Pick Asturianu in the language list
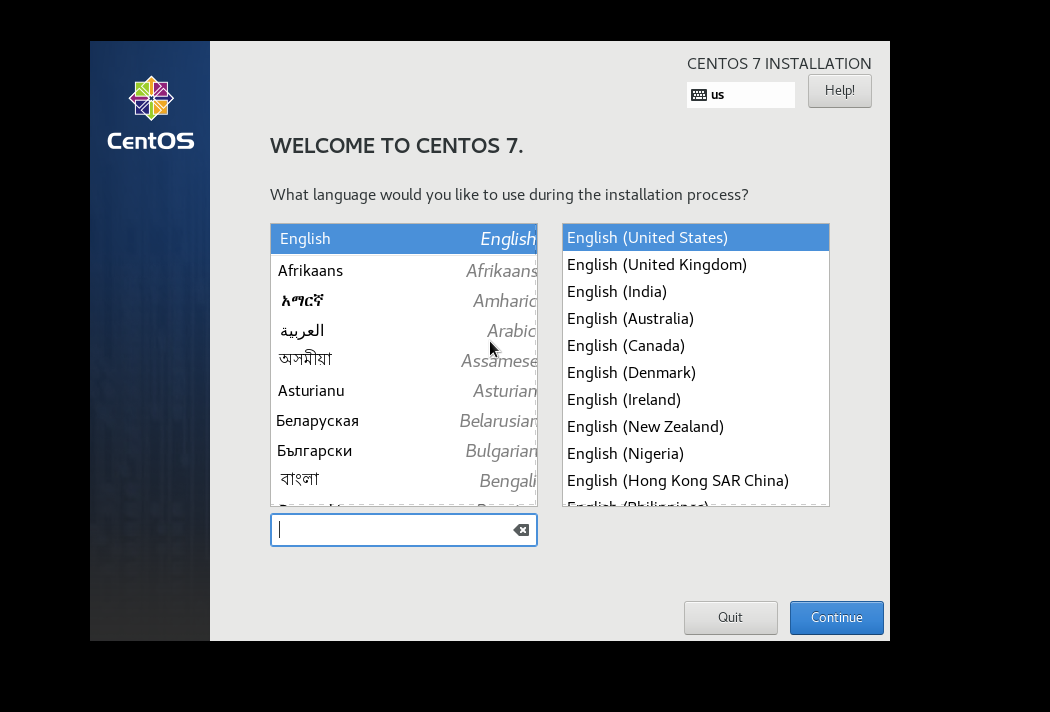 [404, 390]
